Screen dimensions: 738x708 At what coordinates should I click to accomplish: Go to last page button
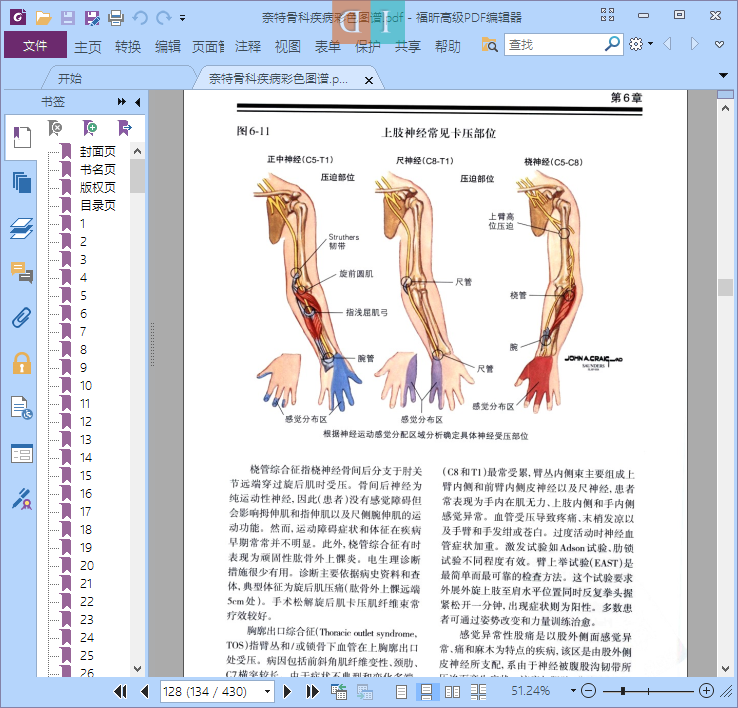click(312, 691)
